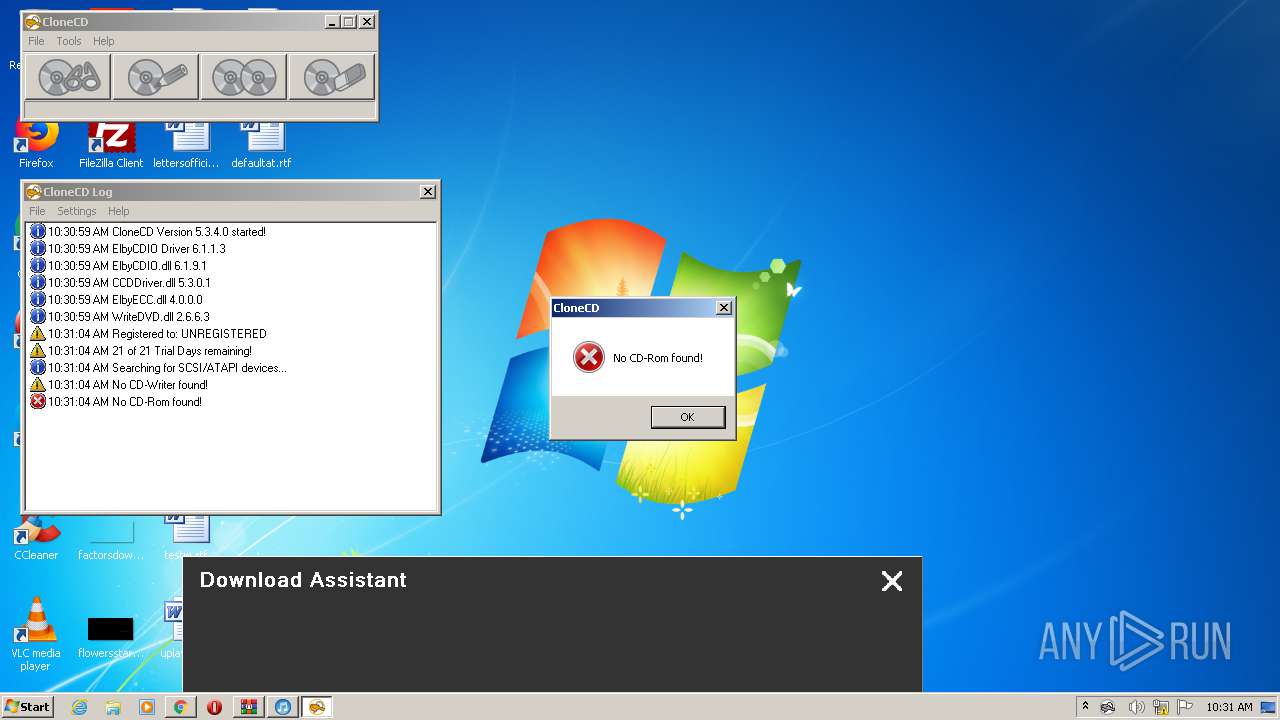Open Help menu in CloneCD Log window

pyautogui.click(x=119, y=211)
